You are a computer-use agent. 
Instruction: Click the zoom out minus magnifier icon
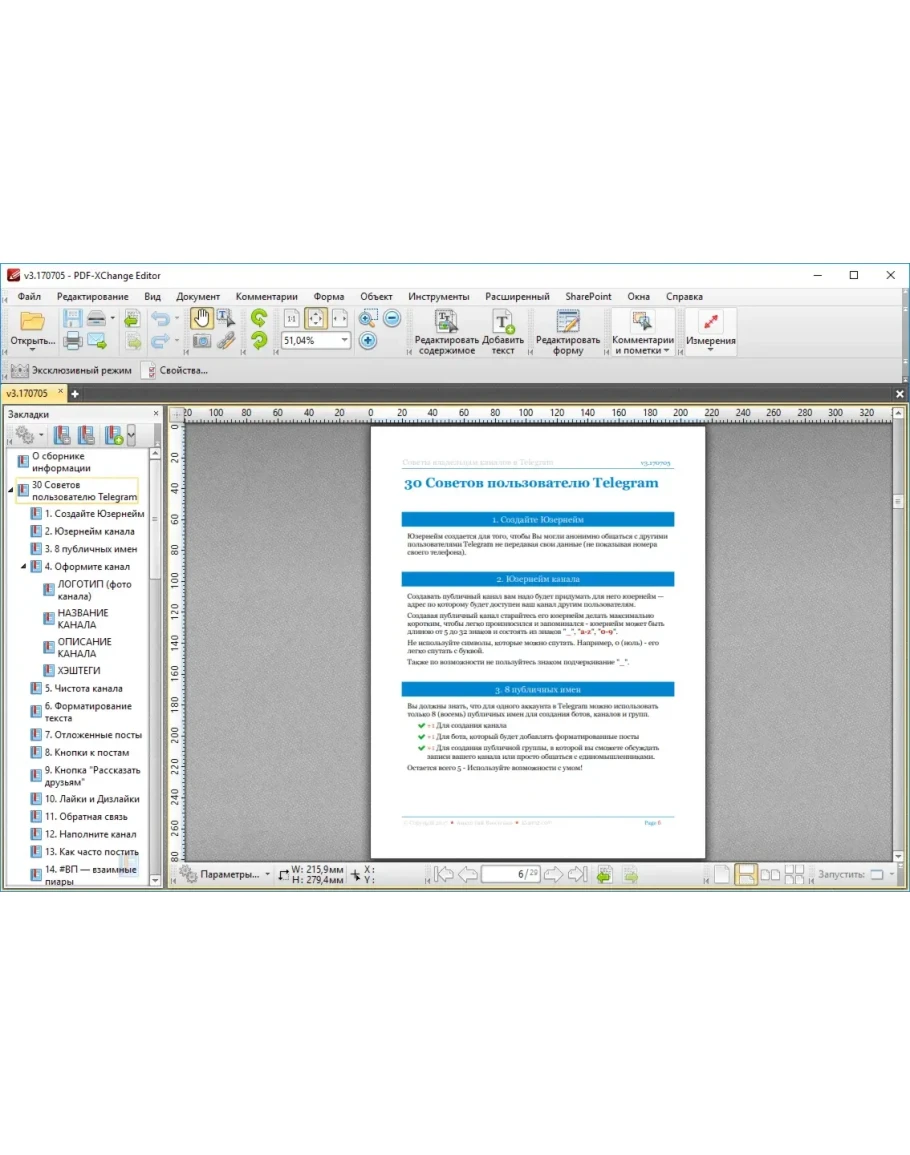392,319
